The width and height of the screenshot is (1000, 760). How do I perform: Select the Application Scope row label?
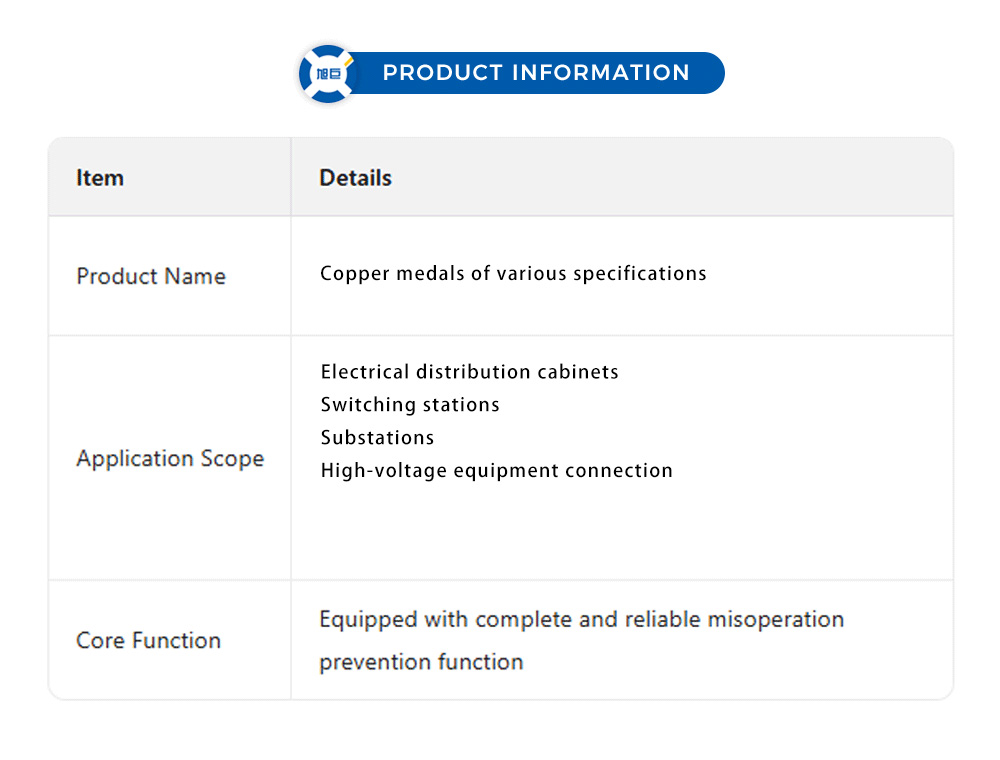170,458
